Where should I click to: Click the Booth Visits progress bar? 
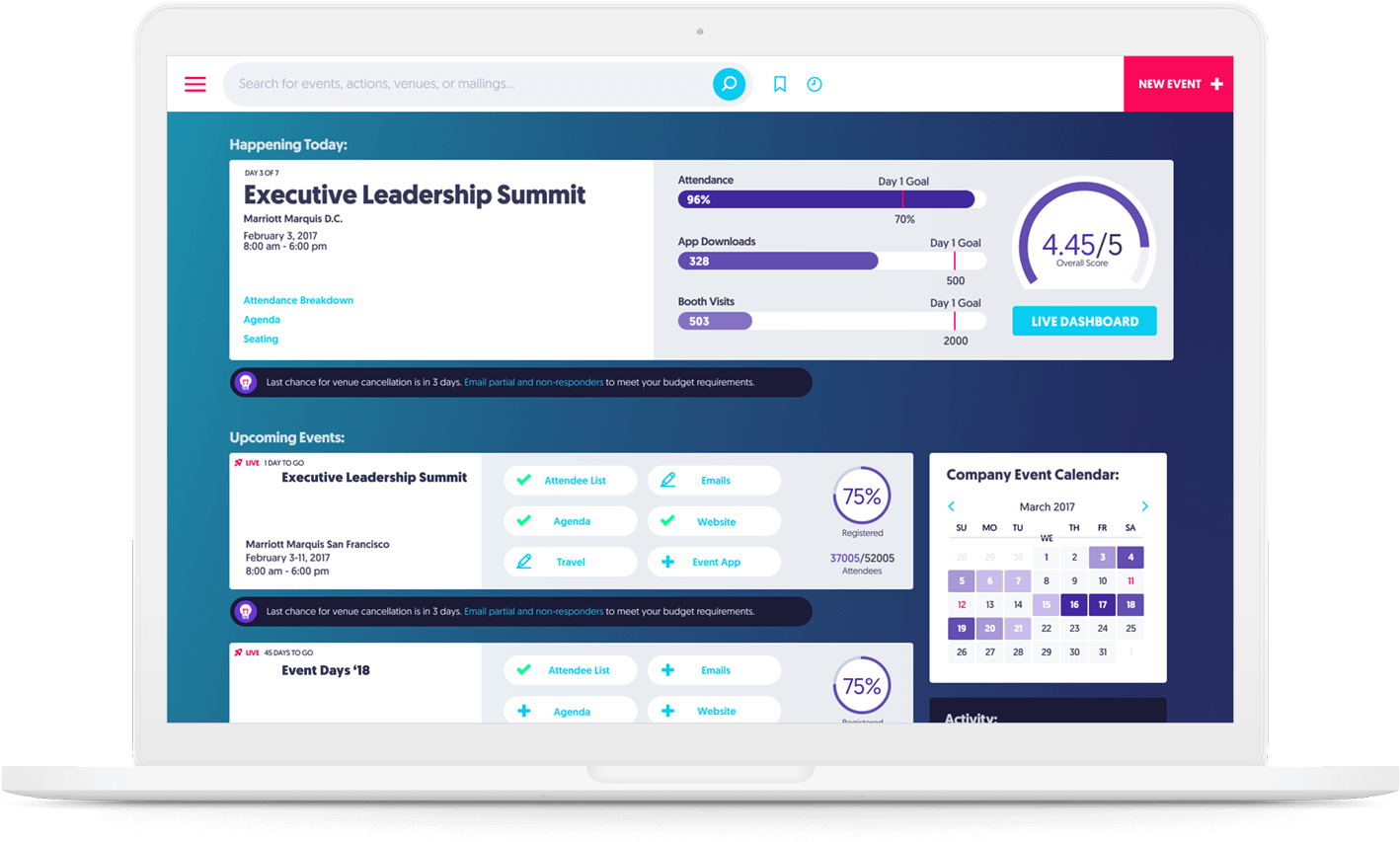(831, 321)
